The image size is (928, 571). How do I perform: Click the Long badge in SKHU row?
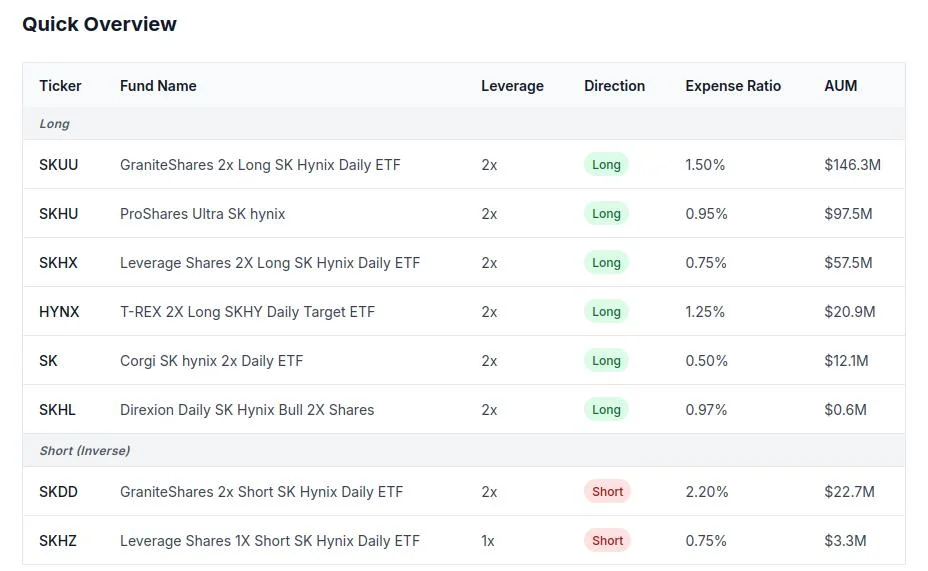606,214
